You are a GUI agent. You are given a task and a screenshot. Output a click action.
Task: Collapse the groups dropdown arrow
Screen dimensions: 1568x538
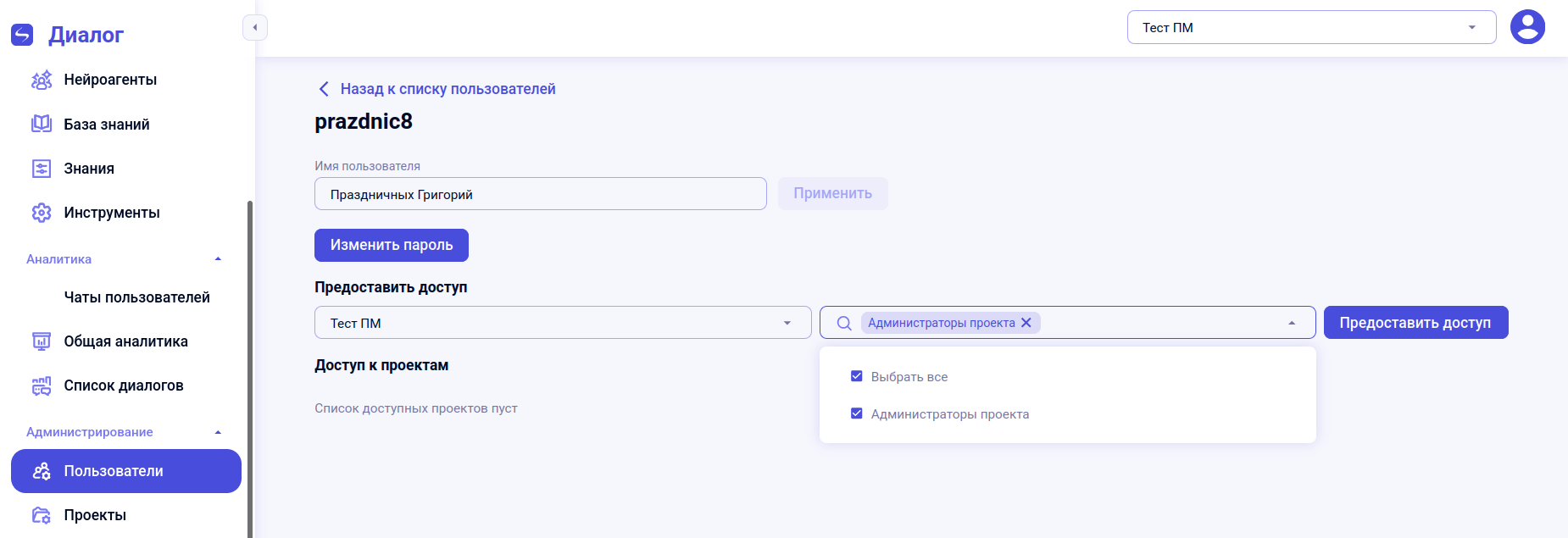click(x=1292, y=323)
